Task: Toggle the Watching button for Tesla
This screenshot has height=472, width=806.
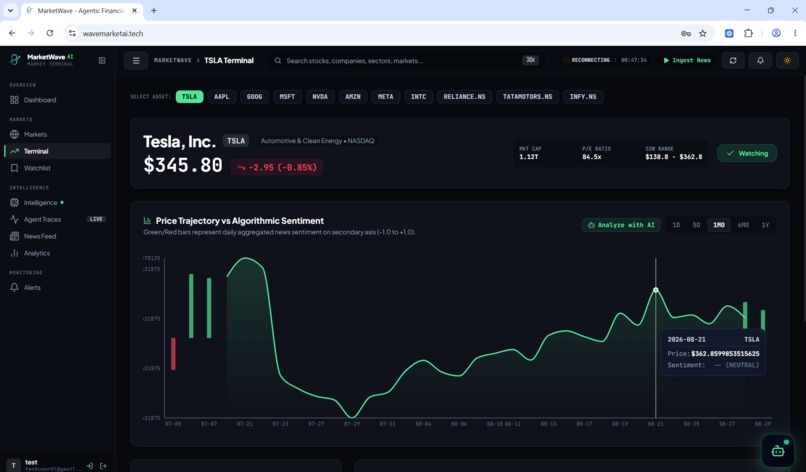Action: [x=747, y=153]
